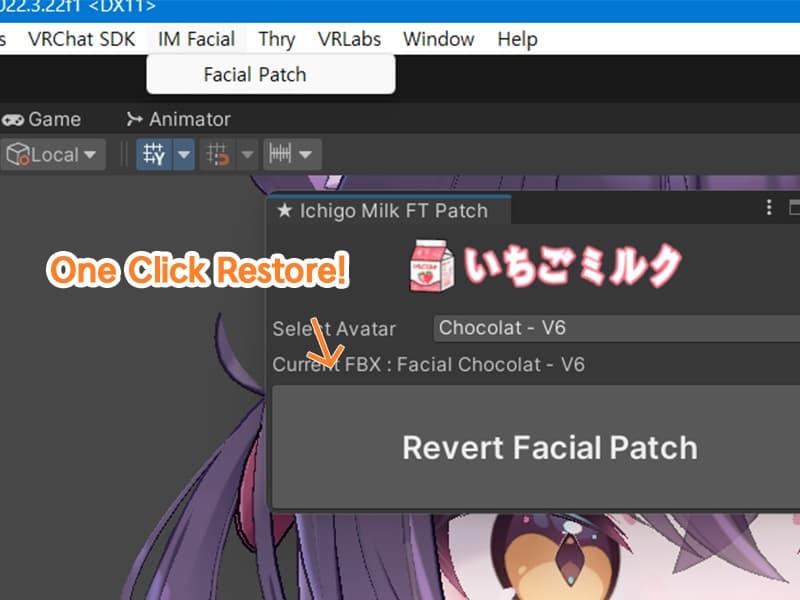Toggle Local/Global handle orientation
Viewport: 800px width, 600px height.
tap(50, 154)
